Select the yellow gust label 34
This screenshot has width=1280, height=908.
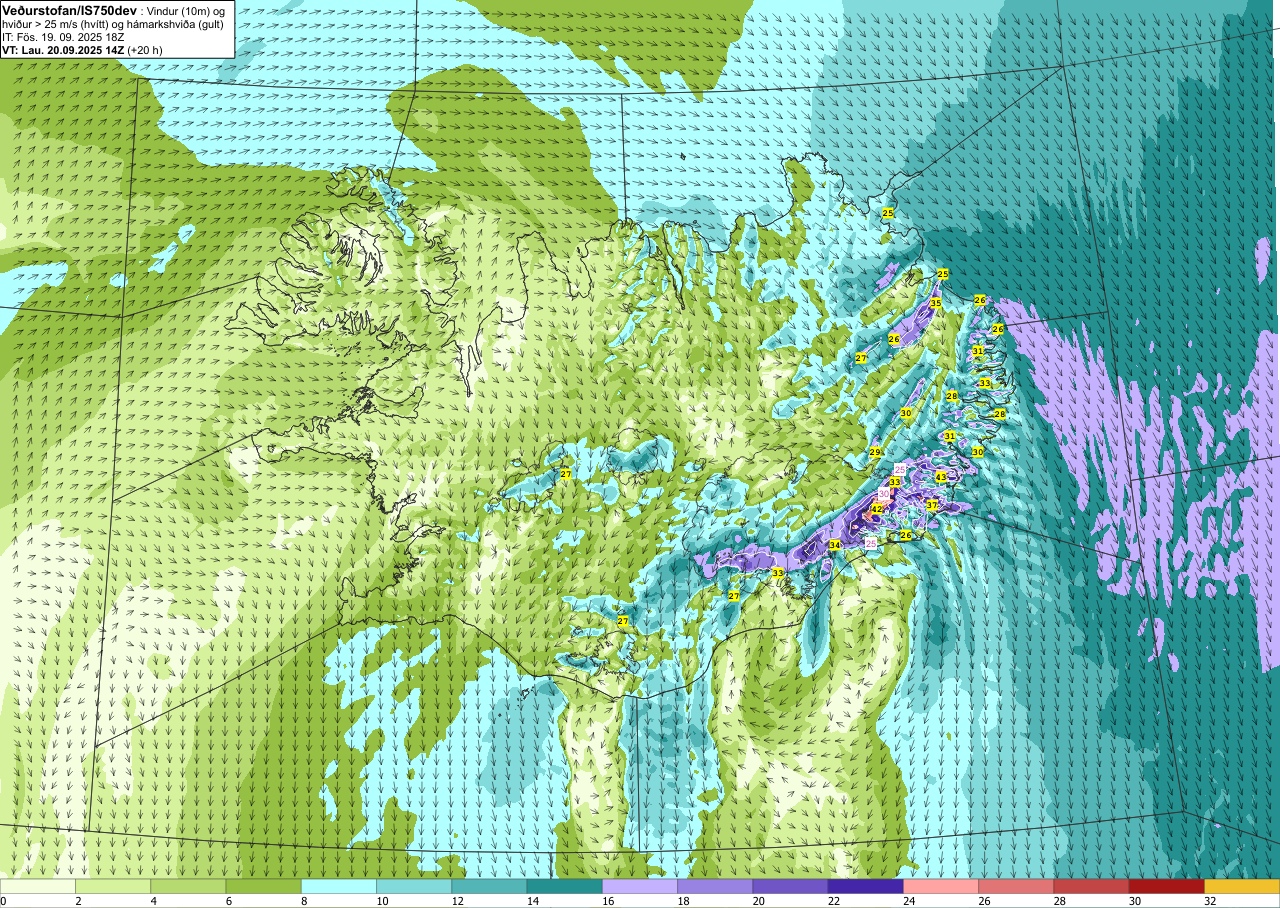coord(835,545)
